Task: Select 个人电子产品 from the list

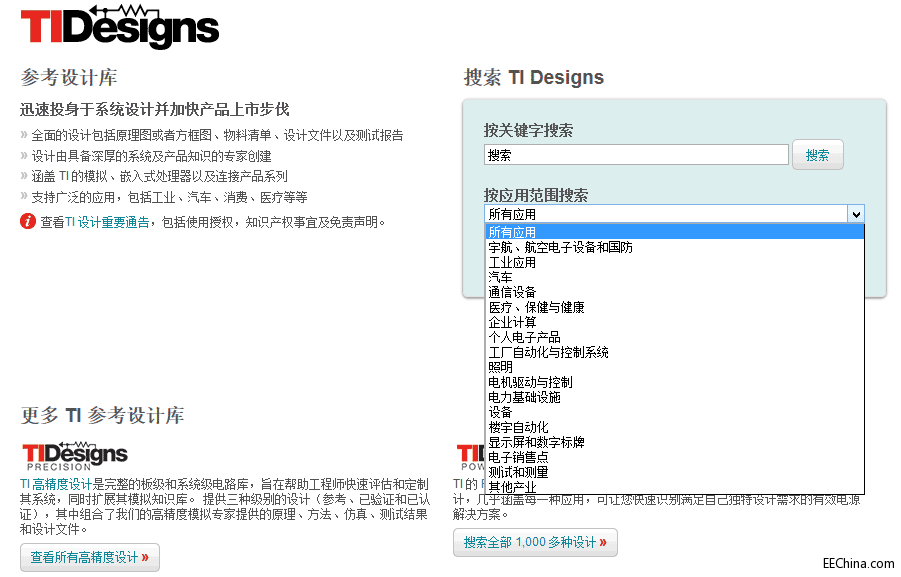Action: (675, 337)
